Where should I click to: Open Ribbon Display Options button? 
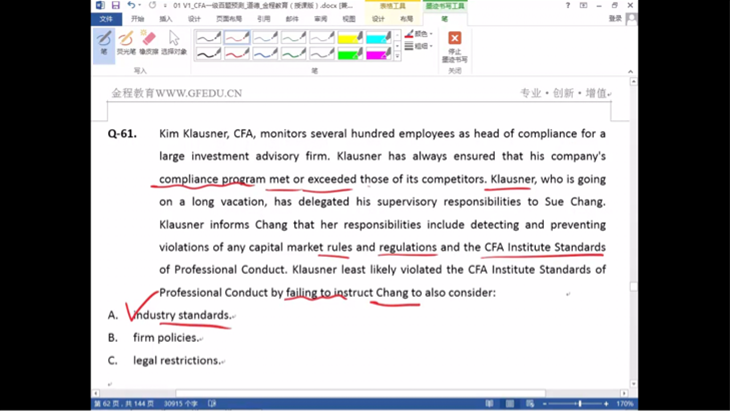[583, 5]
